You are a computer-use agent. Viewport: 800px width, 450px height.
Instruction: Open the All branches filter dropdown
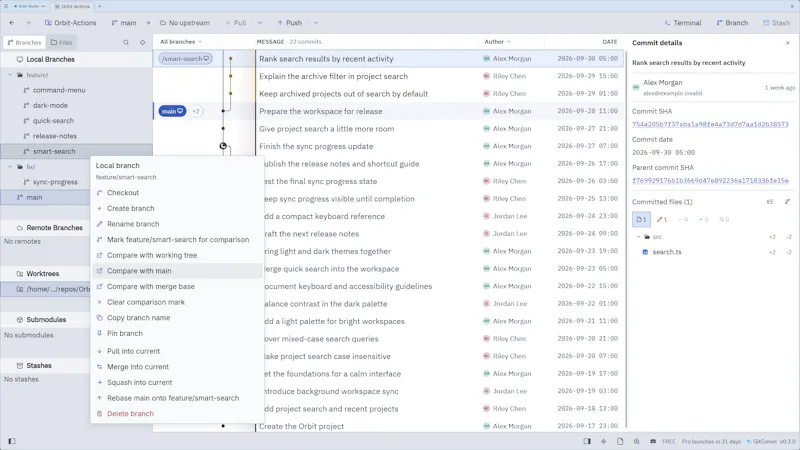point(181,42)
